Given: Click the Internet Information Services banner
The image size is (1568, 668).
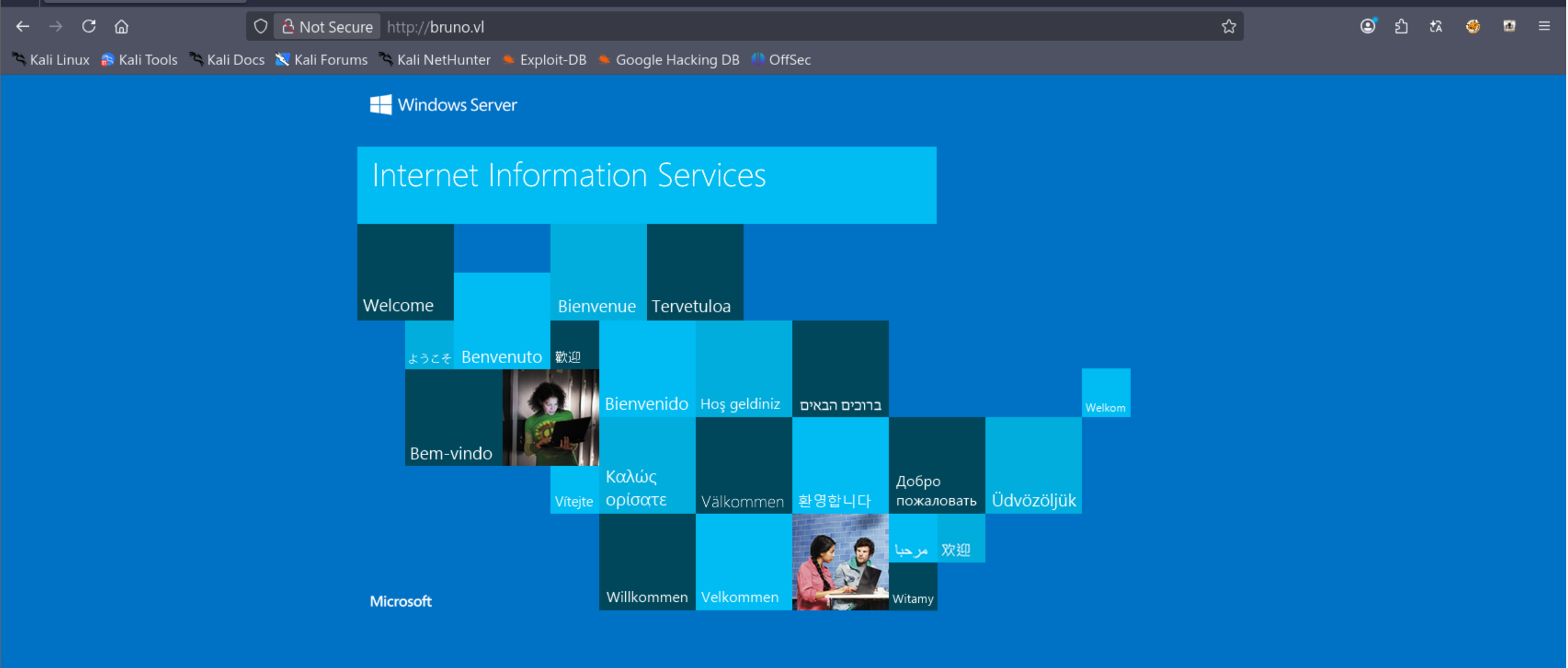Looking at the screenshot, I should (647, 185).
